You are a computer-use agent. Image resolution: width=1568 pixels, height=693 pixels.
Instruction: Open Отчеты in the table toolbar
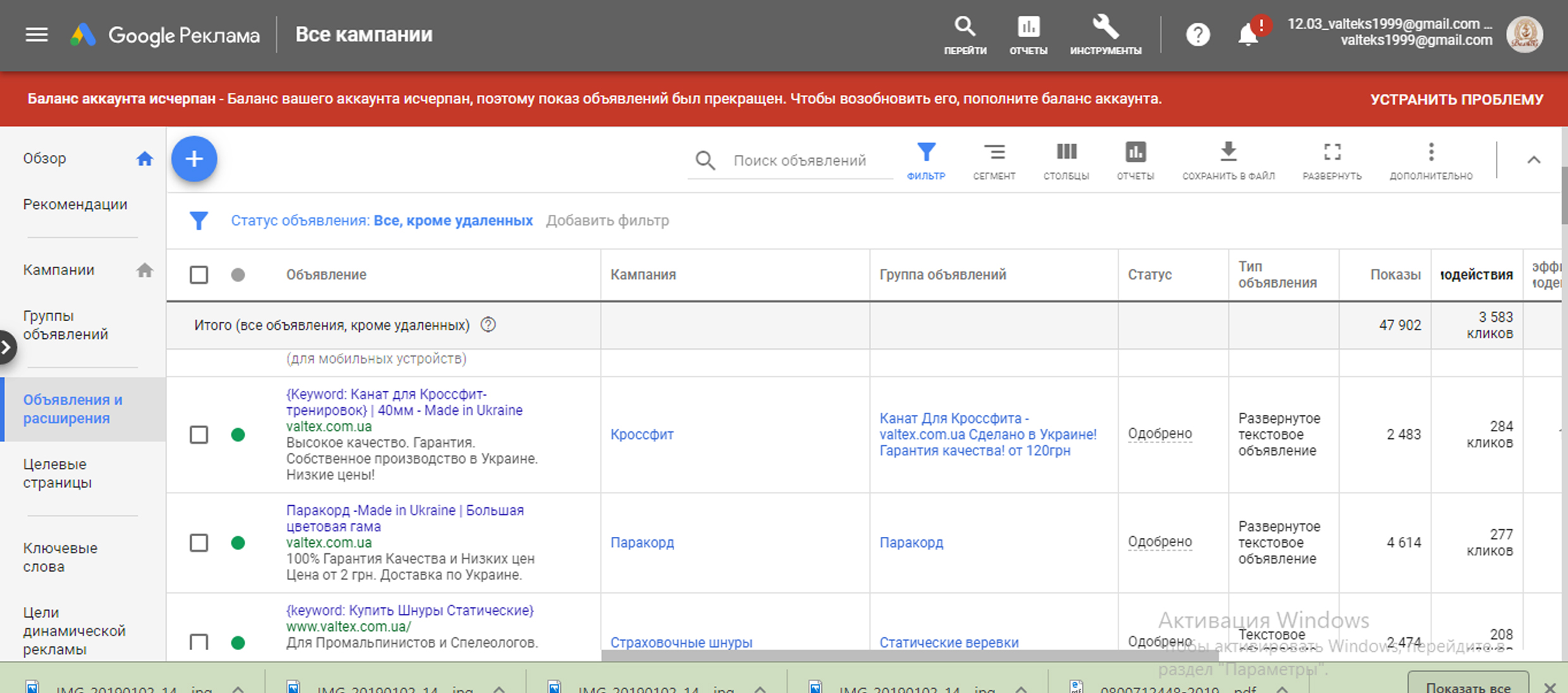pyautogui.click(x=1136, y=161)
